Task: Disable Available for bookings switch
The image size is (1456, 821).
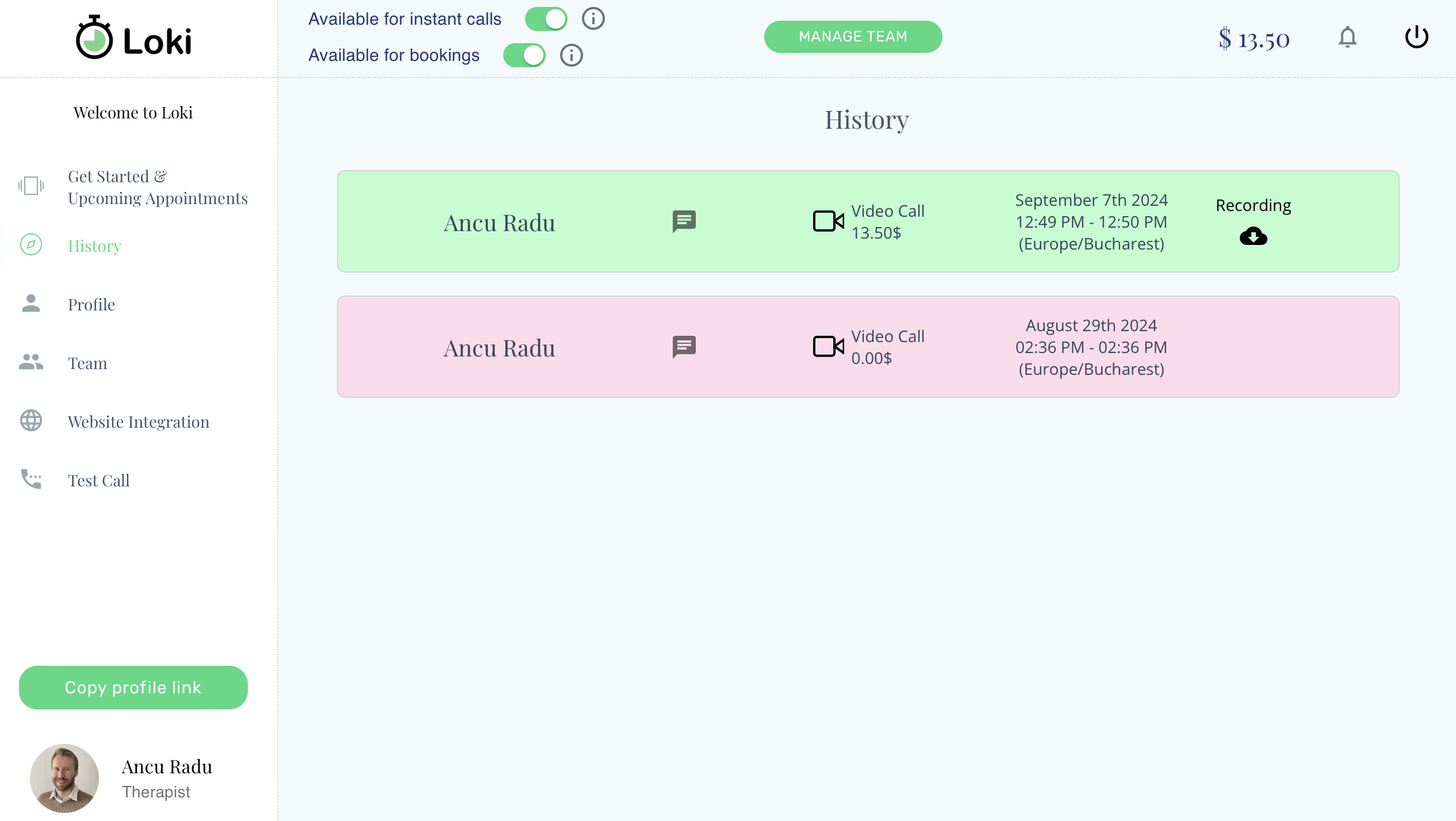Action: pyautogui.click(x=524, y=55)
